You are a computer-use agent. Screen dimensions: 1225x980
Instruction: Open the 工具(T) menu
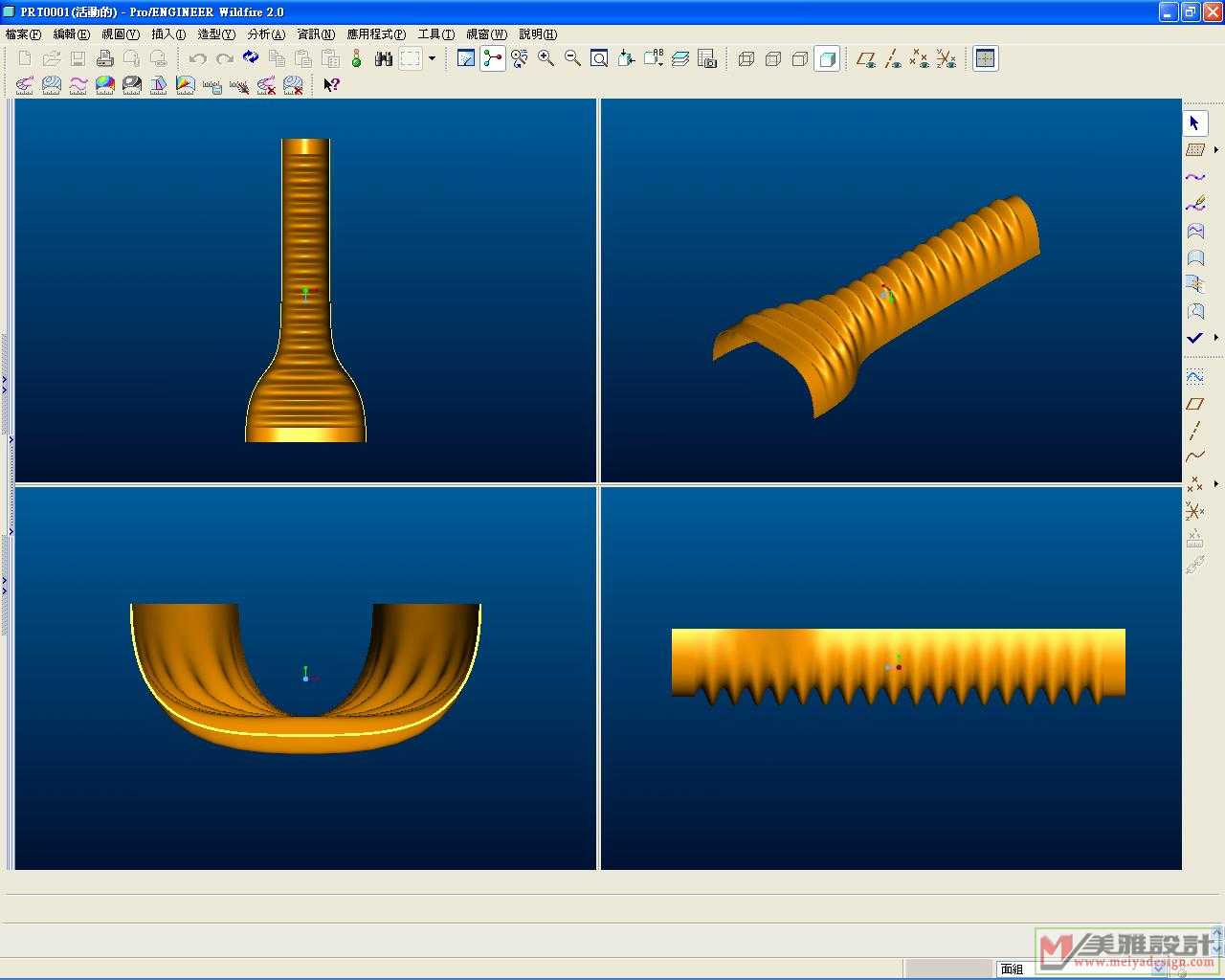pyautogui.click(x=435, y=33)
